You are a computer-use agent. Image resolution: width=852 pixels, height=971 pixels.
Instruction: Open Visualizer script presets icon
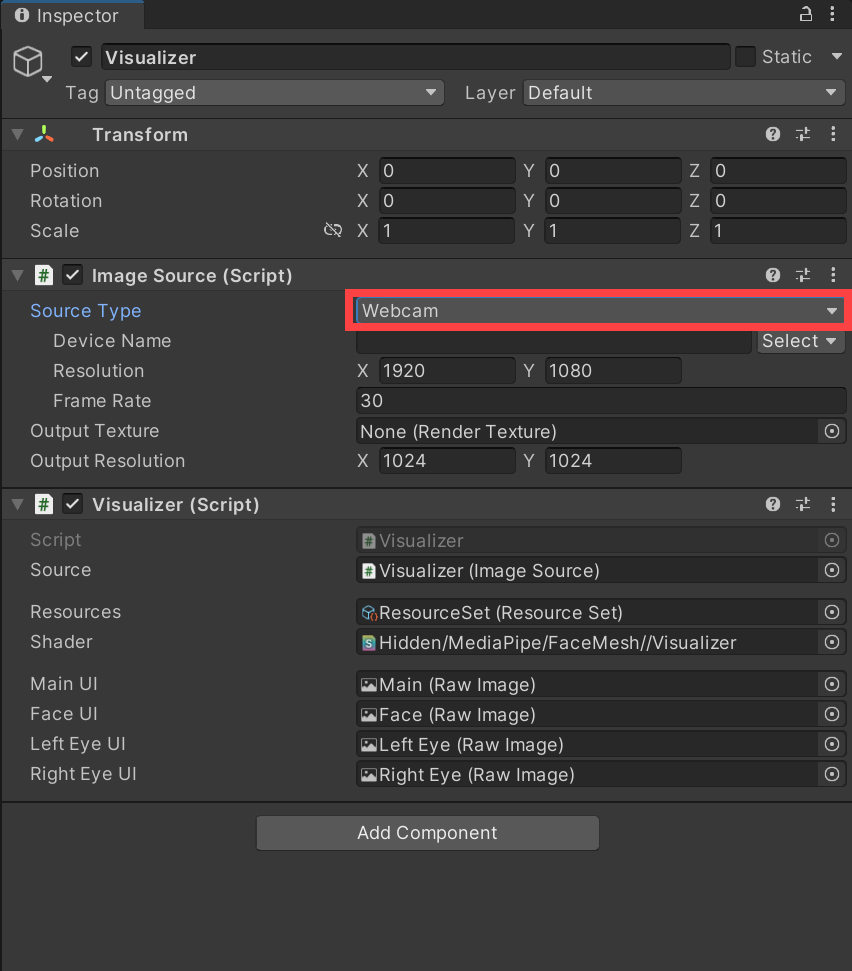point(803,504)
